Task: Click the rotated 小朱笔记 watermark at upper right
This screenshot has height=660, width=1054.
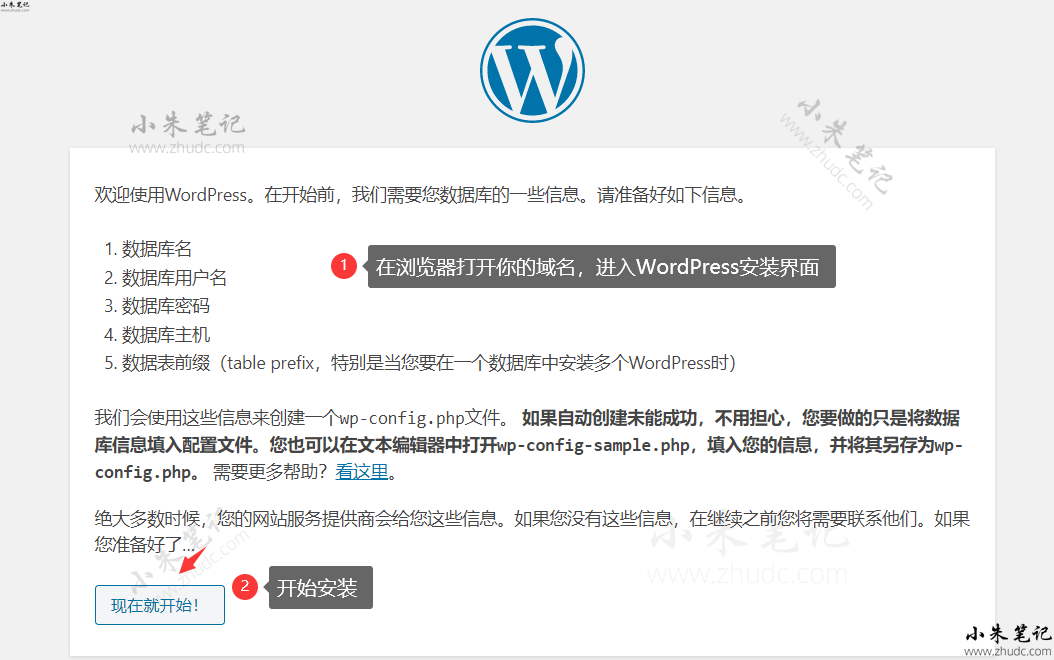Action: click(838, 155)
